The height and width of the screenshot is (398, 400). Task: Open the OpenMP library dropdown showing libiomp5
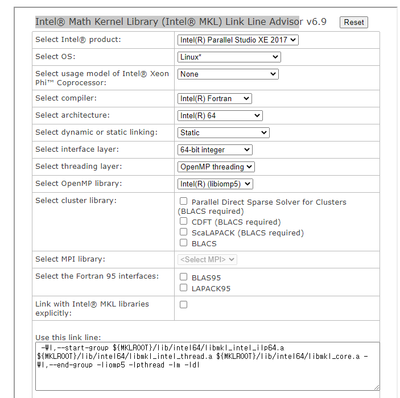(215, 184)
